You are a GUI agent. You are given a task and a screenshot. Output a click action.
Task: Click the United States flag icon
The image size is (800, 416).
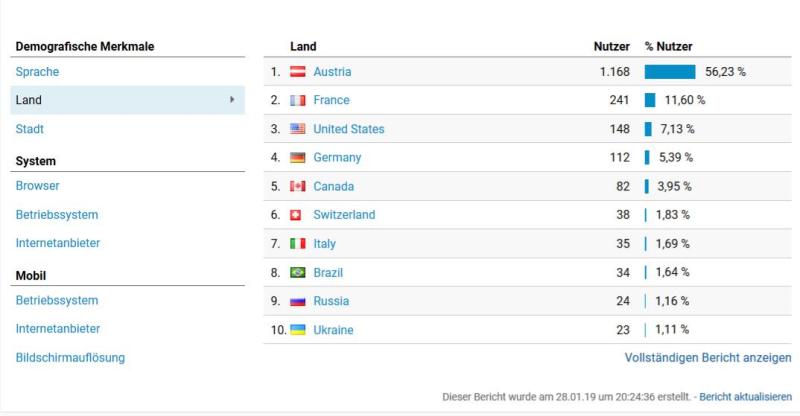297,129
